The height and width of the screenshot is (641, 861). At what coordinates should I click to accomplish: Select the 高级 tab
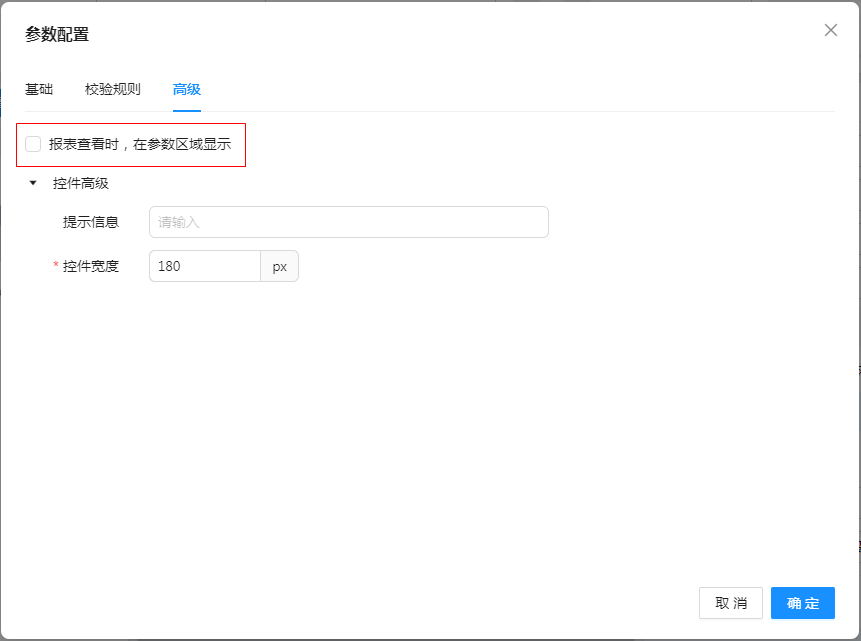[187, 89]
